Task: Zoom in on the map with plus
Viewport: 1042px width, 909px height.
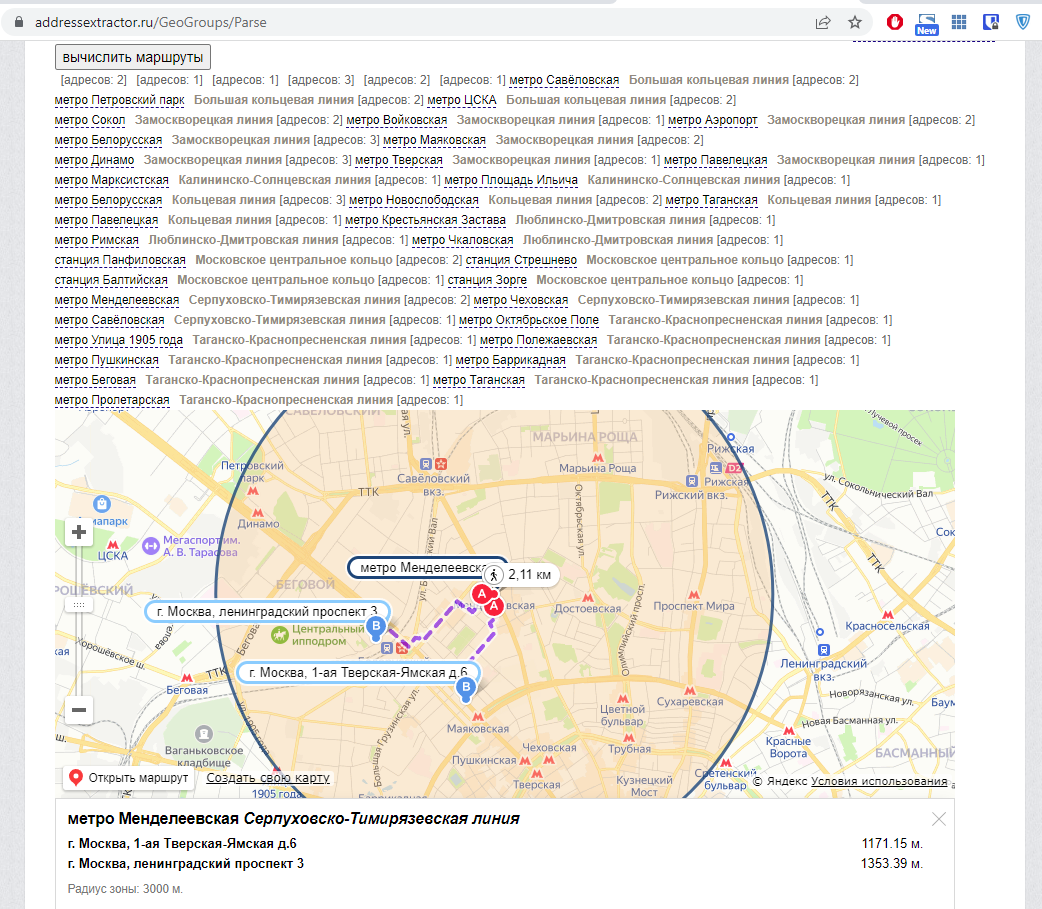Action: (x=79, y=532)
